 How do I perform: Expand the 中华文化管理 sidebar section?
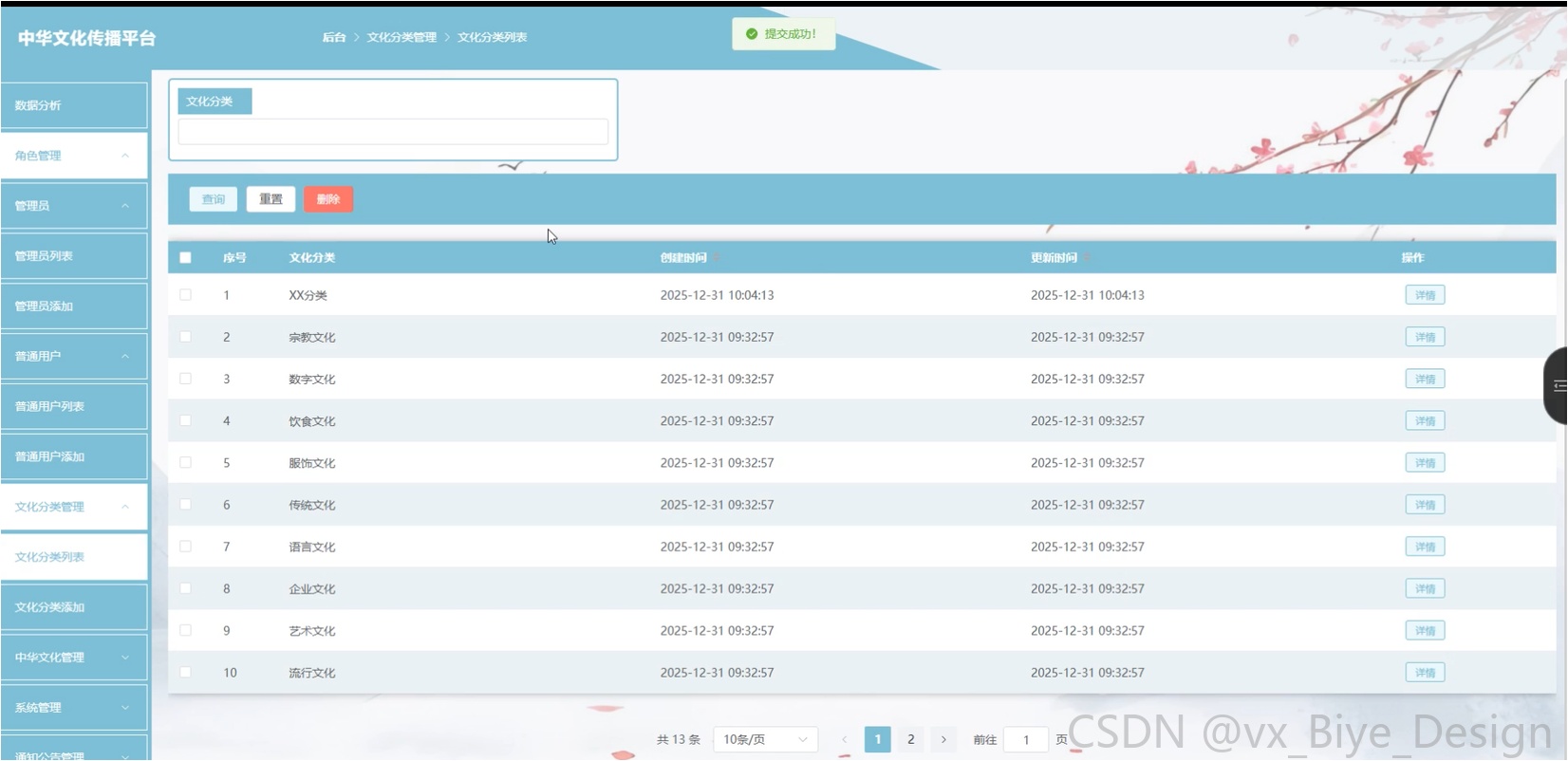tap(74, 658)
